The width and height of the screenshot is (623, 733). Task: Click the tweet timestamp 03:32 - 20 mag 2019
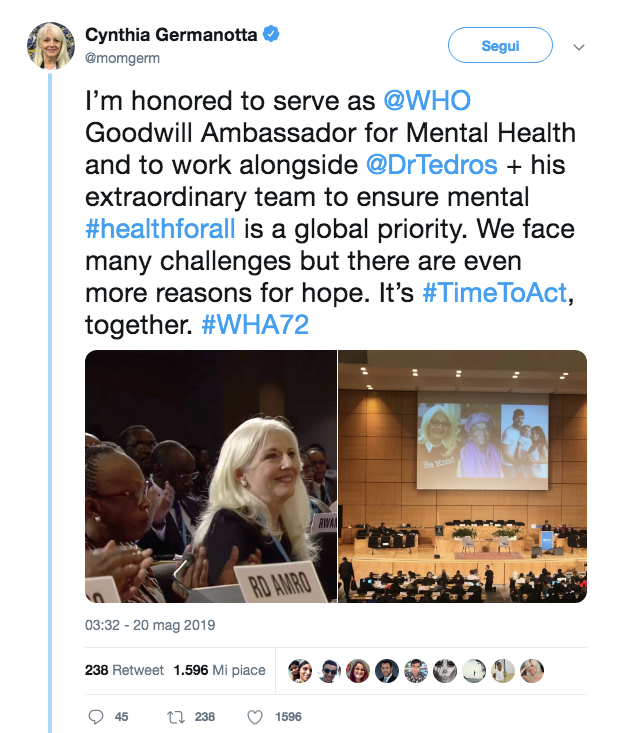pos(150,626)
